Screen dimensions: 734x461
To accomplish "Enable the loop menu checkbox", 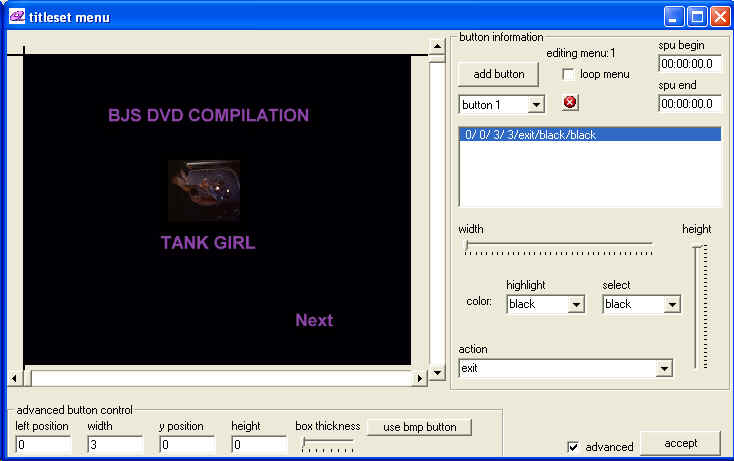I will click(x=568, y=74).
